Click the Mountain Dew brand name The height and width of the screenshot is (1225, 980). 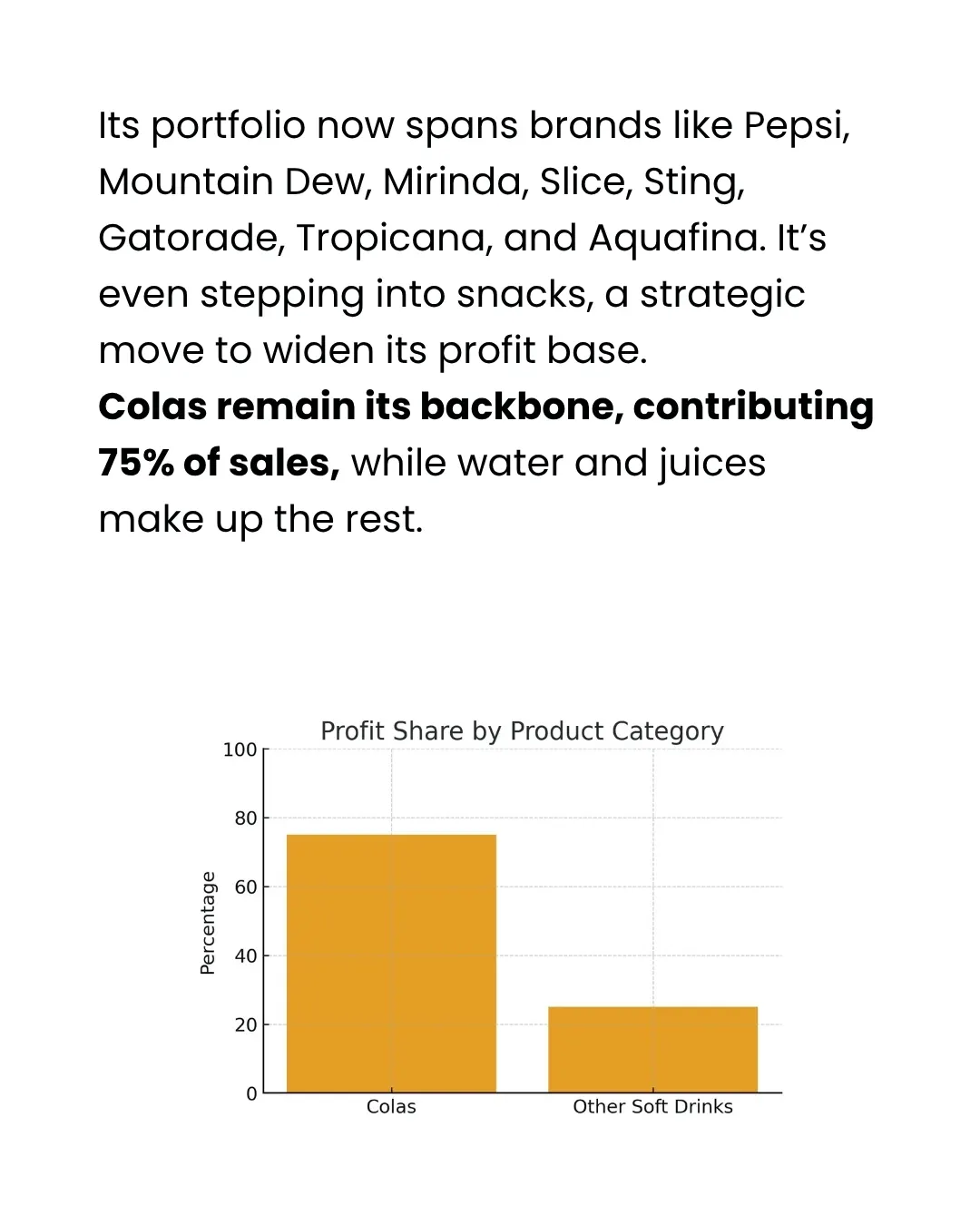[231, 182]
